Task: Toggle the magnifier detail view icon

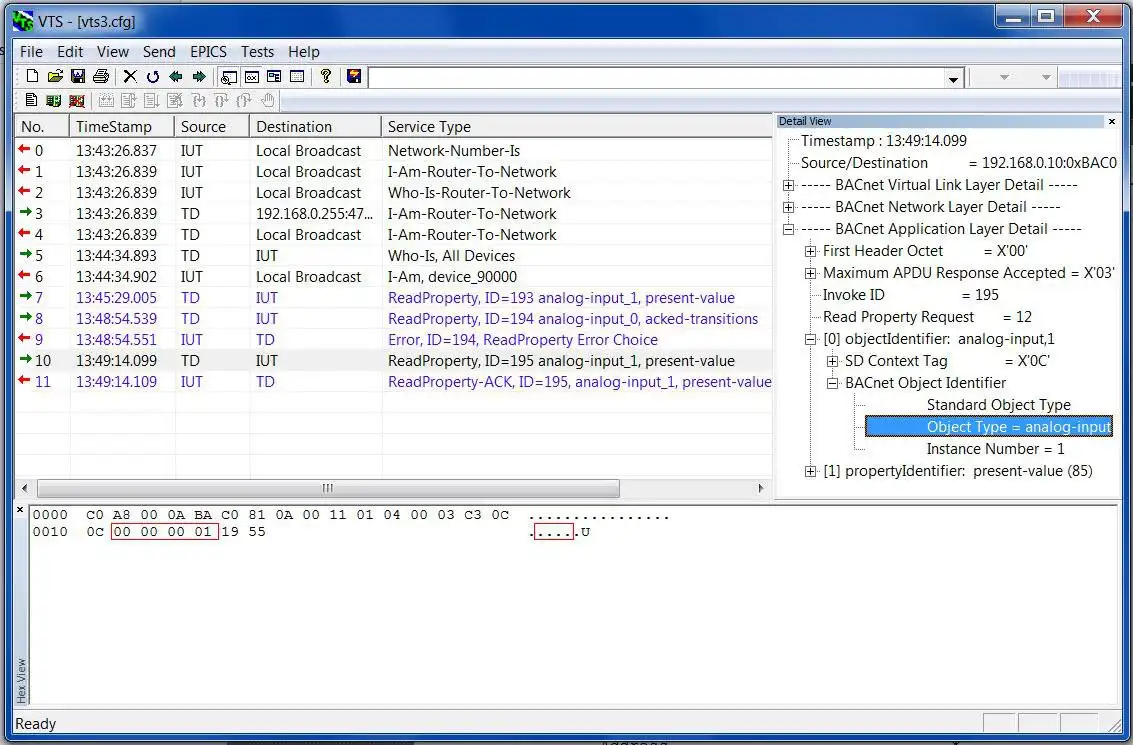Action: coord(229,77)
